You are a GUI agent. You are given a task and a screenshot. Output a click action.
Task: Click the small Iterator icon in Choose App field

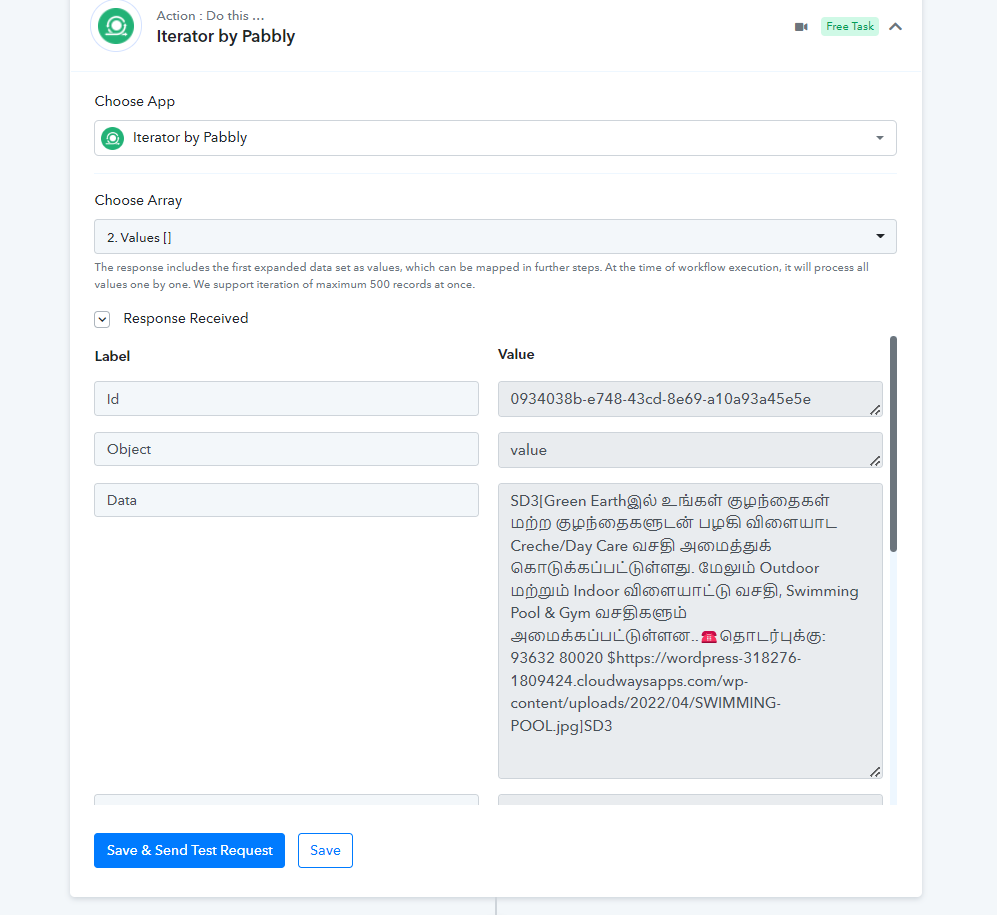point(113,138)
